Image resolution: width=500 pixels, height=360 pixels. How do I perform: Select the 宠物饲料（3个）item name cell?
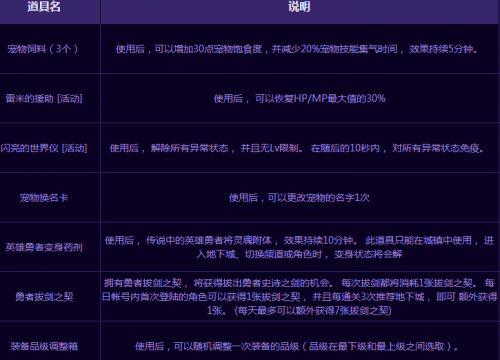pos(43,49)
